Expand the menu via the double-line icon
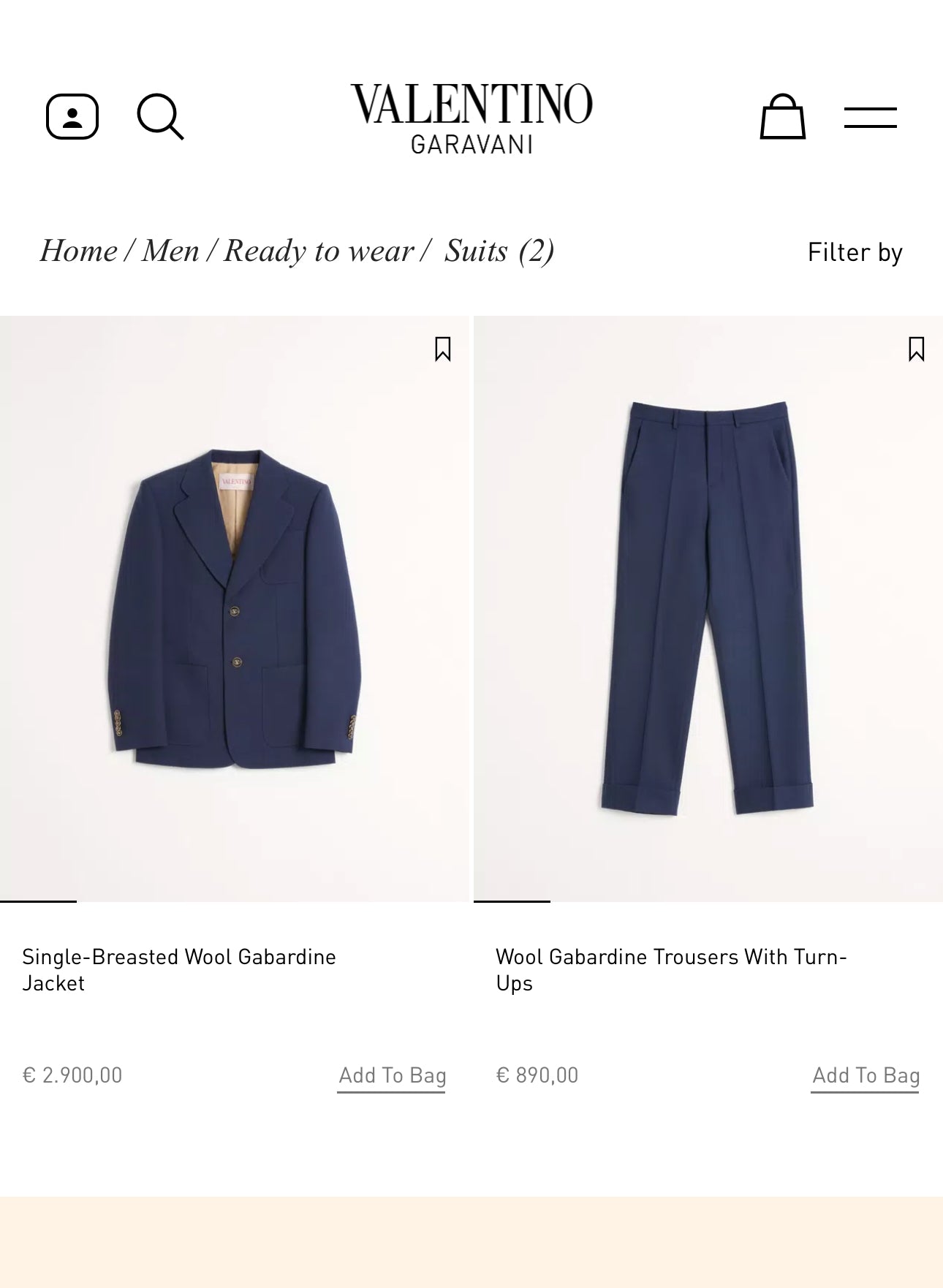 pyautogui.click(x=871, y=115)
